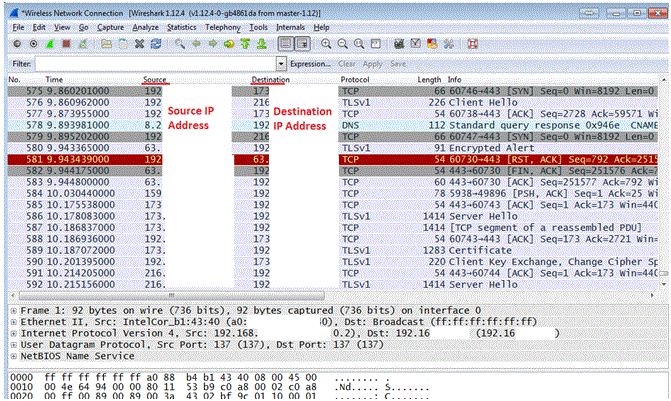This screenshot has width=671, height=401.
Task: Expand the Frame 1 details row
Action: 14,311
